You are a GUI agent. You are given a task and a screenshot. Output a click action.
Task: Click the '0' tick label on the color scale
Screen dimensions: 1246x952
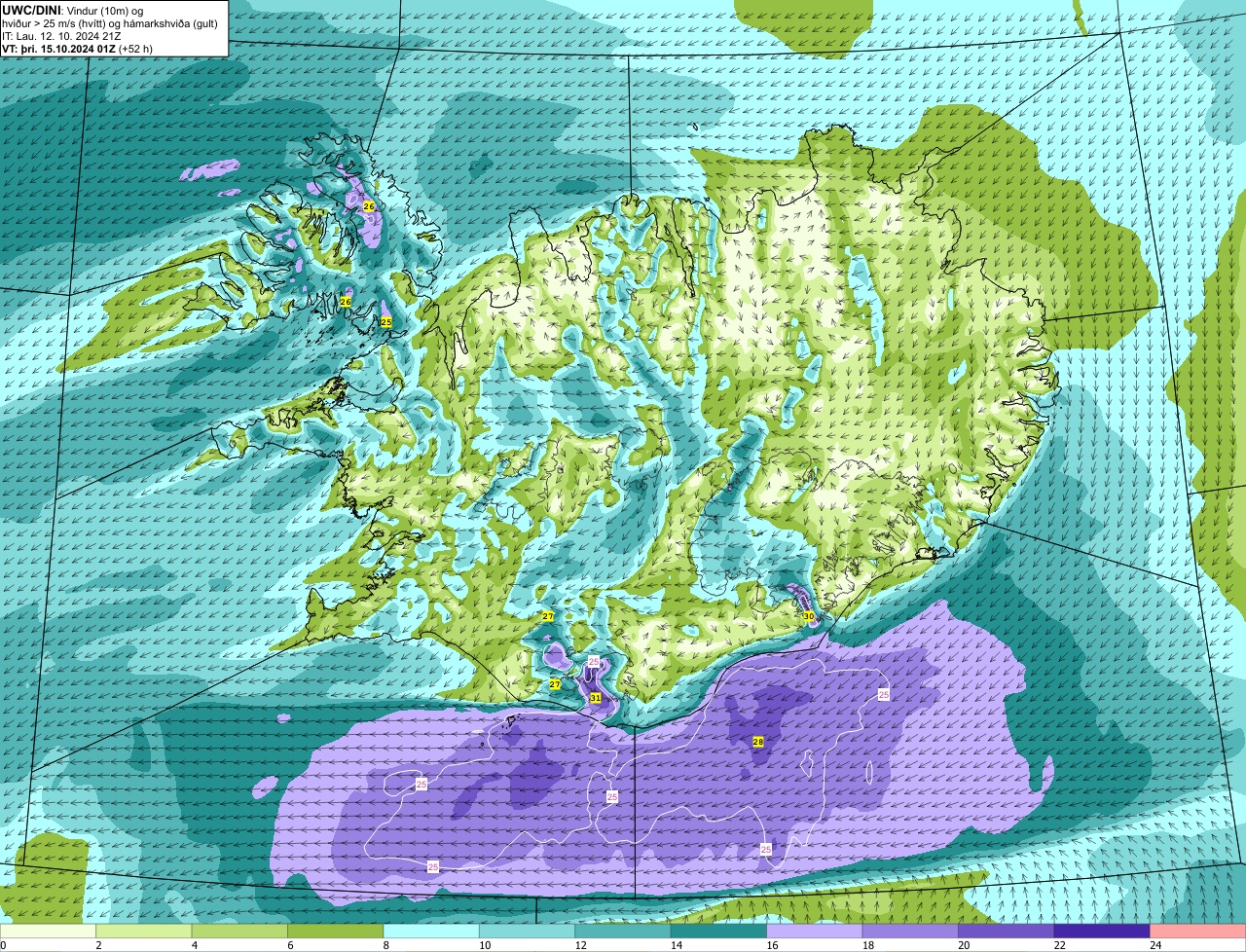pyautogui.click(x=4, y=945)
